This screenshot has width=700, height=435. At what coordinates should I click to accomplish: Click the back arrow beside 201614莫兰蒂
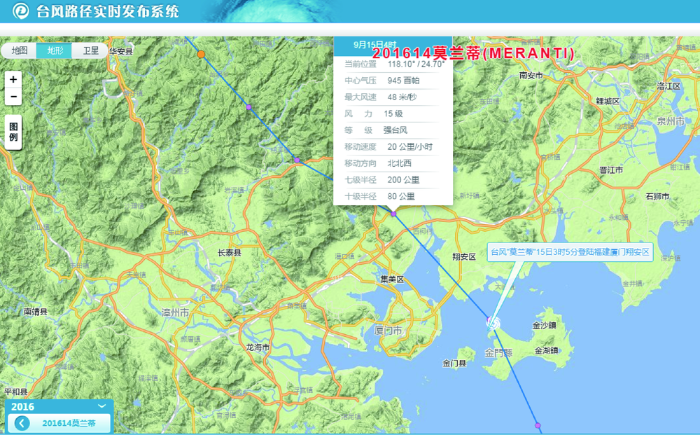(22, 423)
